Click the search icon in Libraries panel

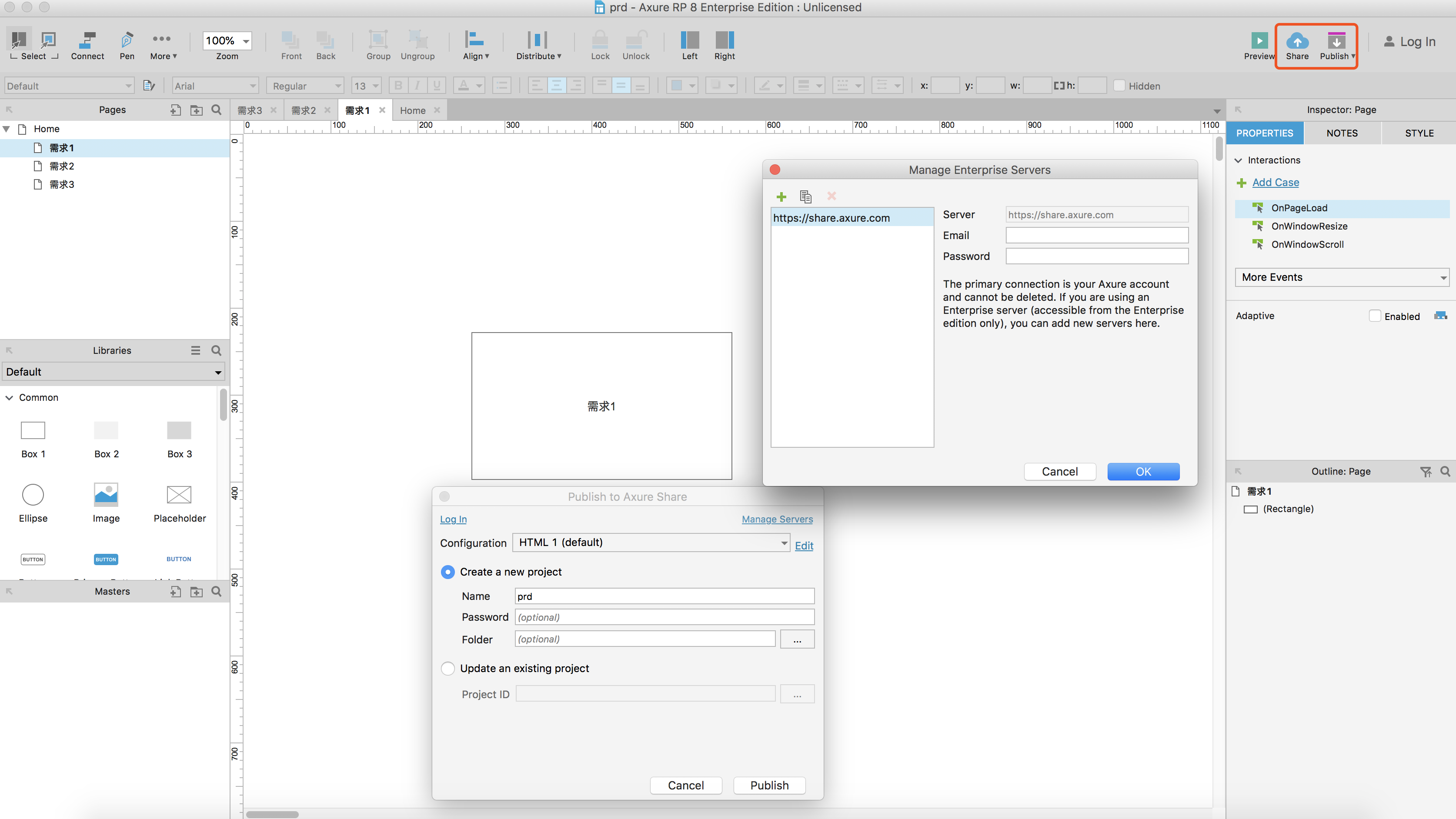216,350
